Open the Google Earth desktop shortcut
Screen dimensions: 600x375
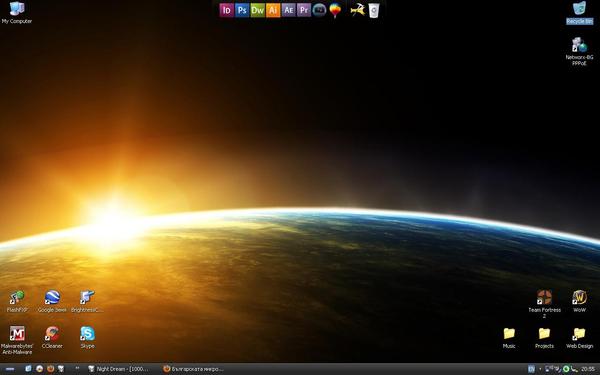coord(52,302)
